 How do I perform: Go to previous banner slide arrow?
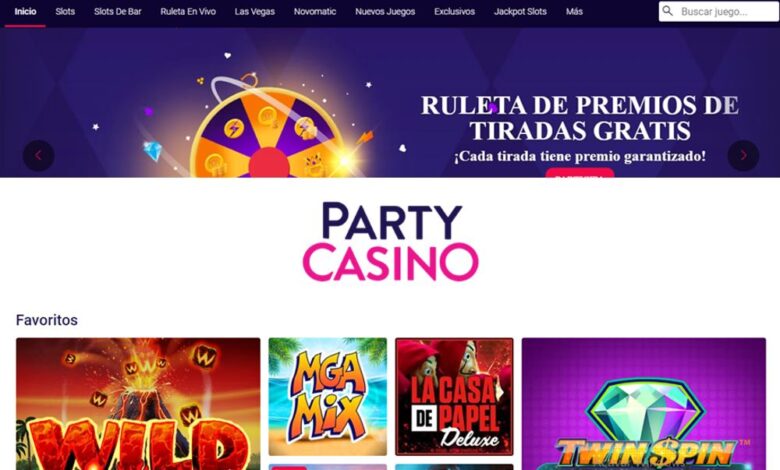tap(38, 156)
